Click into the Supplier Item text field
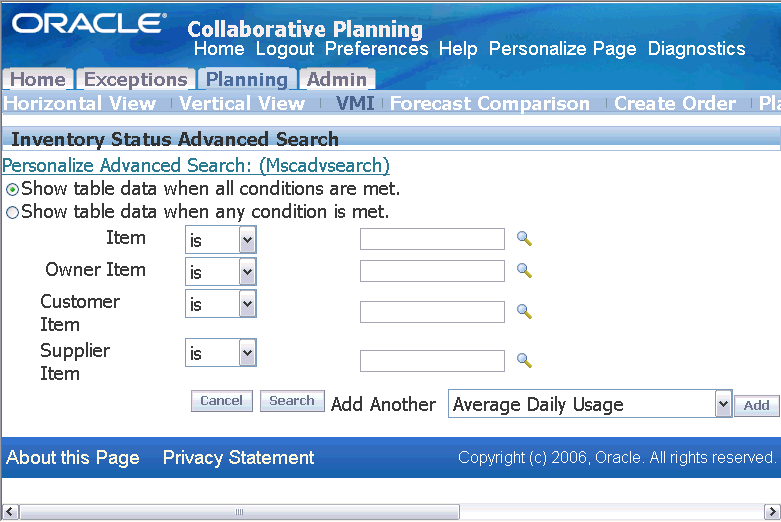Image resolution: width=781 pixels, height=522 pixels. coord(432,361)
